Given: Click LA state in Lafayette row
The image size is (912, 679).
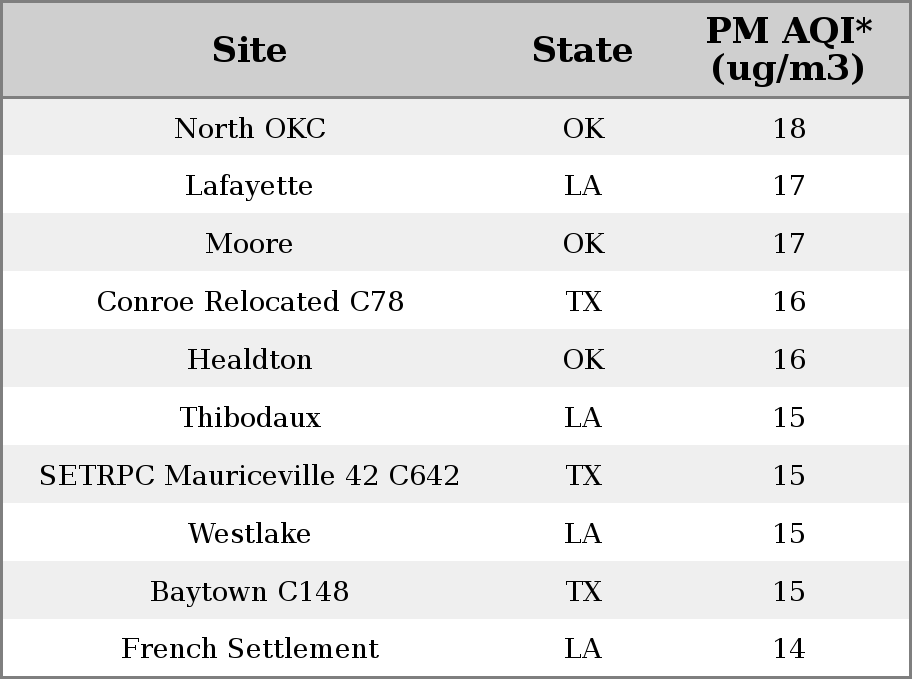Looking at the screenshot, I should point(583,186).
